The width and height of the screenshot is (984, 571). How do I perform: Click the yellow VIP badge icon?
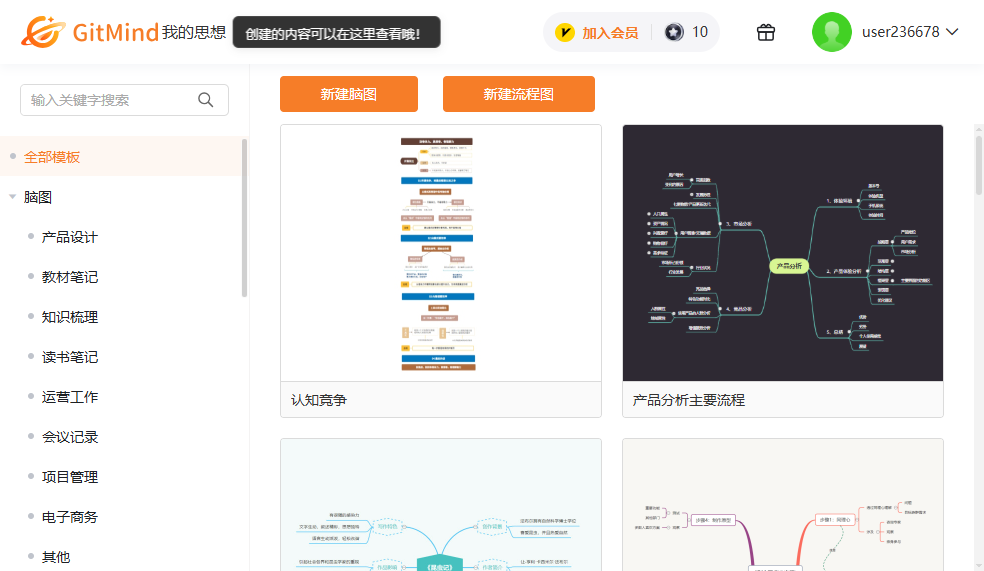point(565,32)
